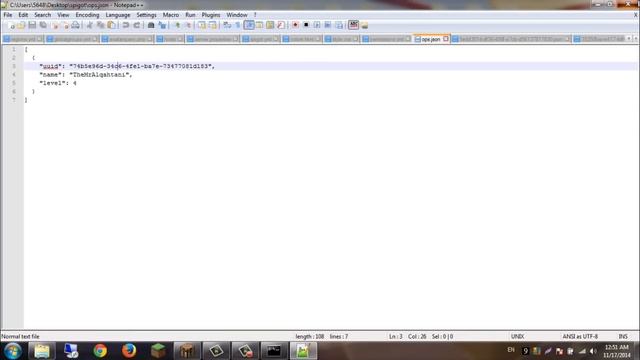
Task: Toggle the INS insert mode indicator
Action: (x=623, y=337)
